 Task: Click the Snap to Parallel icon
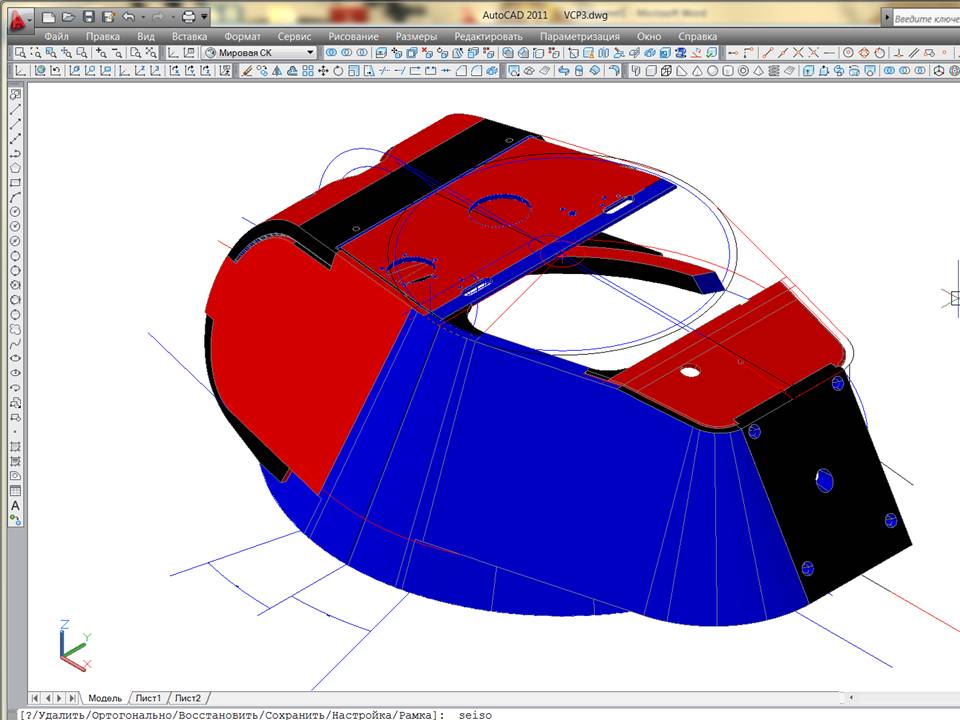[x=914, y=53]
